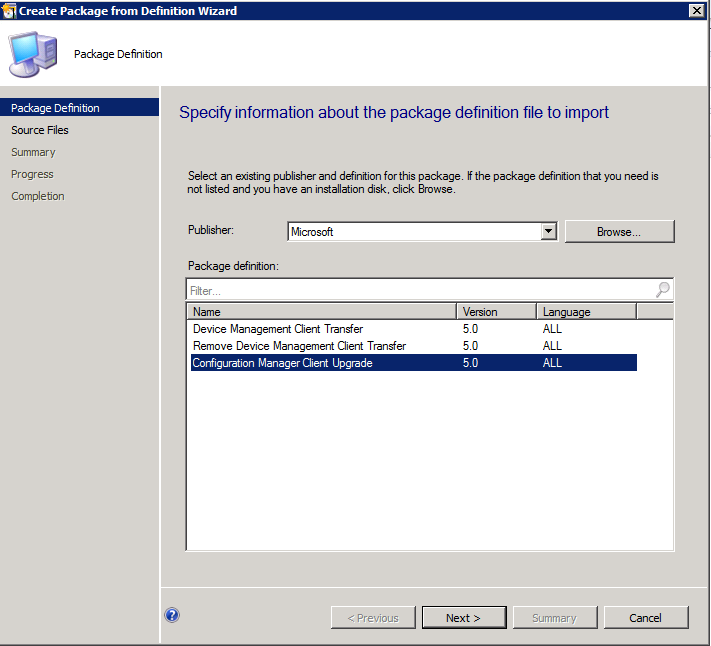Click ALL language of Remove Device Management row
This screenshot has width=711, height=646.
point(552,346)
